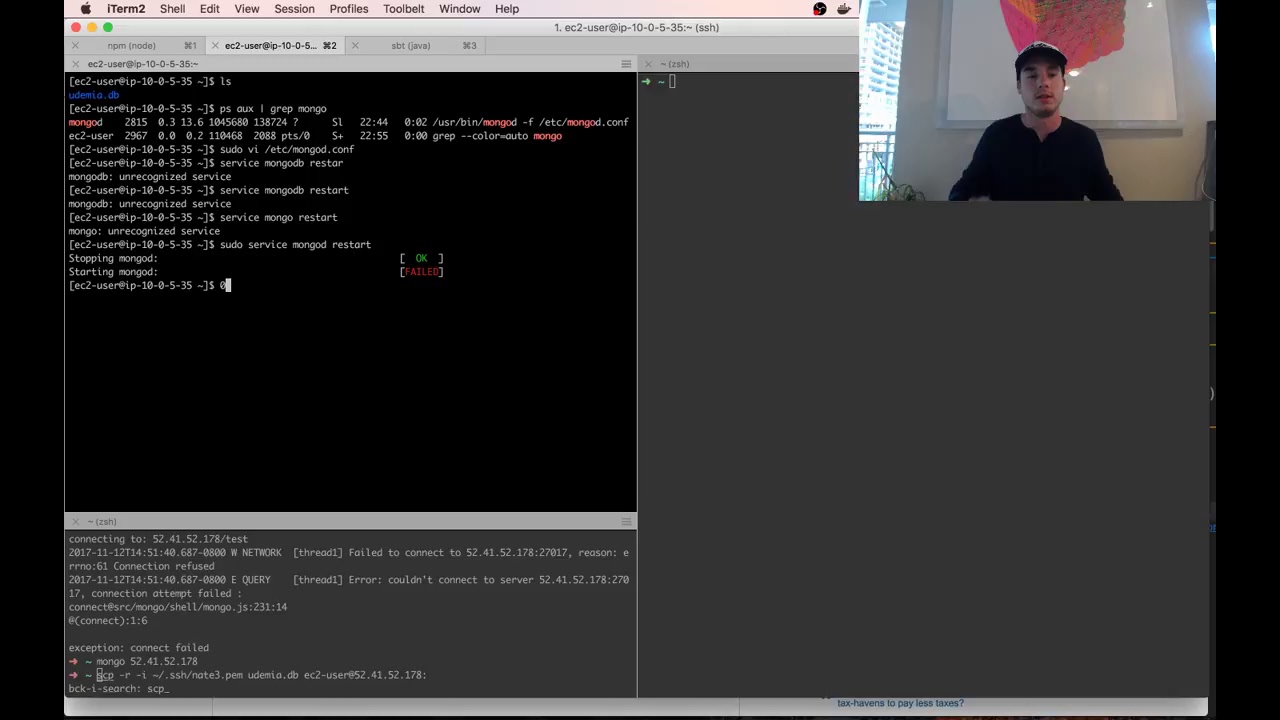Screen dimensions: 1280x720
Task: Close the bottom ~ (zsh) pane
Action: tap(75, 522)
